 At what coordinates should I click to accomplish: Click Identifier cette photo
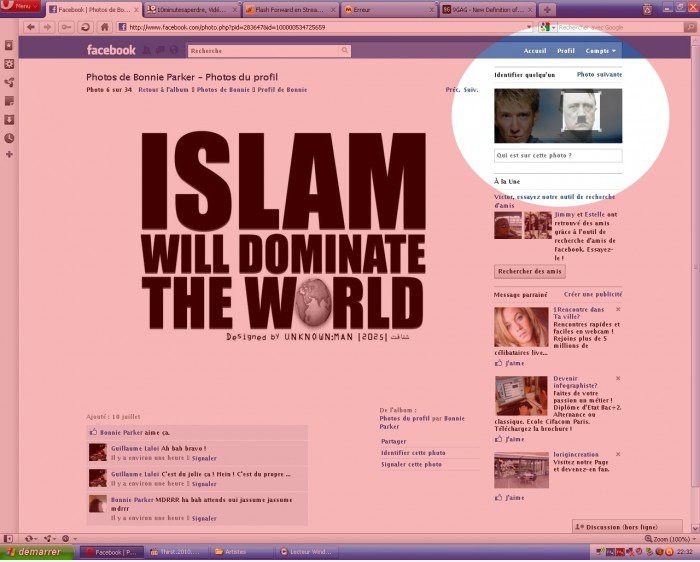coord(413,453)
